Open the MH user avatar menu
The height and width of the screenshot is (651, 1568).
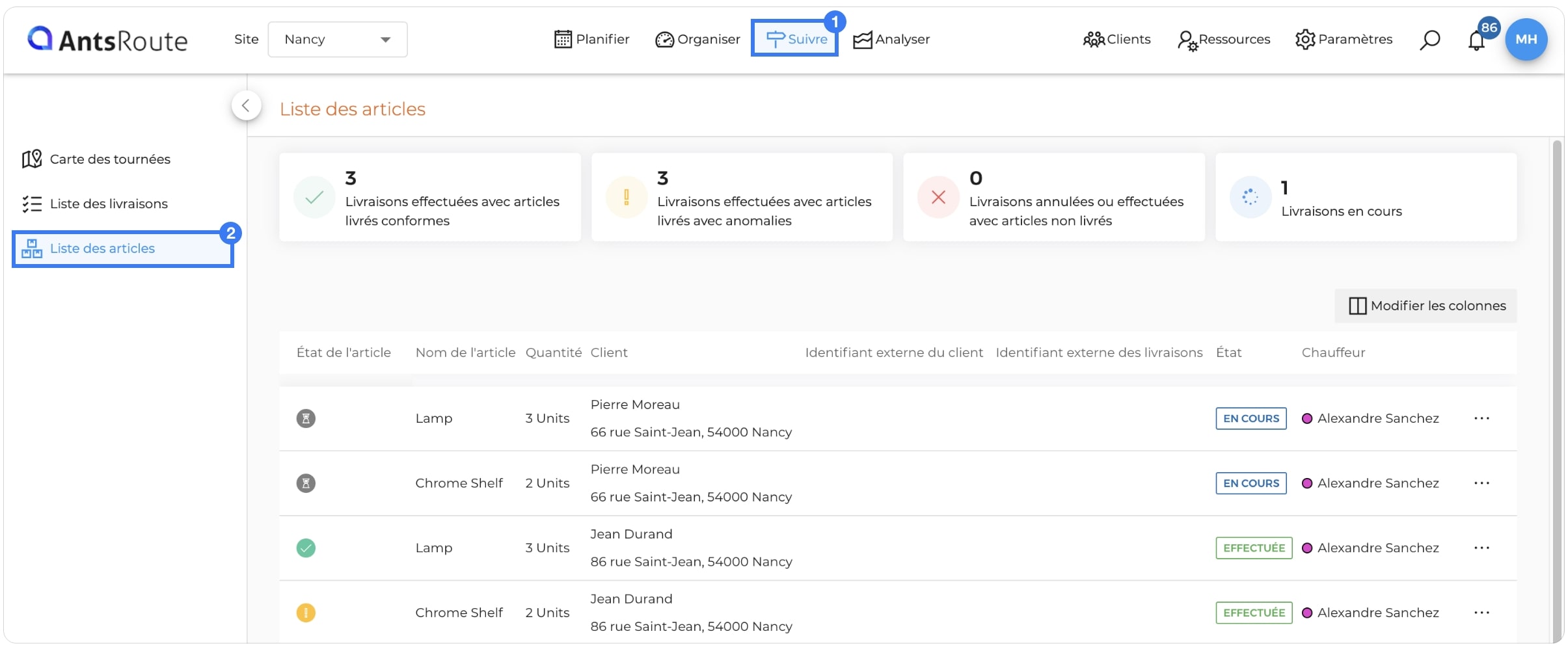pyautogui.click(x=1526, y=40)
